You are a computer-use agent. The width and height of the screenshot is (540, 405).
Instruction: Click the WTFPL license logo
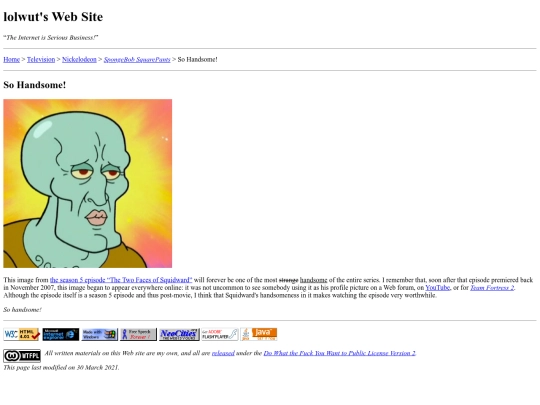(22, 356)
